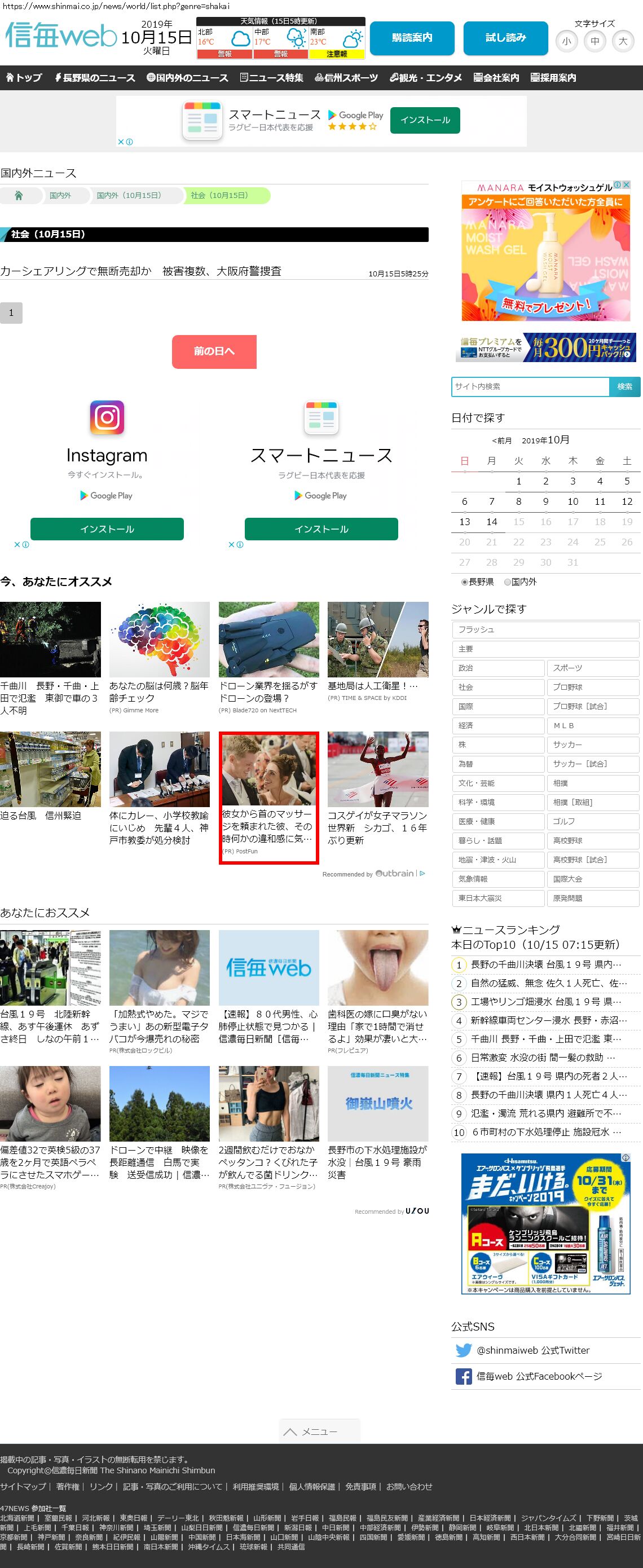
Task: Open 長野県のニュース menu item
Action: click(x=94, y=78)
